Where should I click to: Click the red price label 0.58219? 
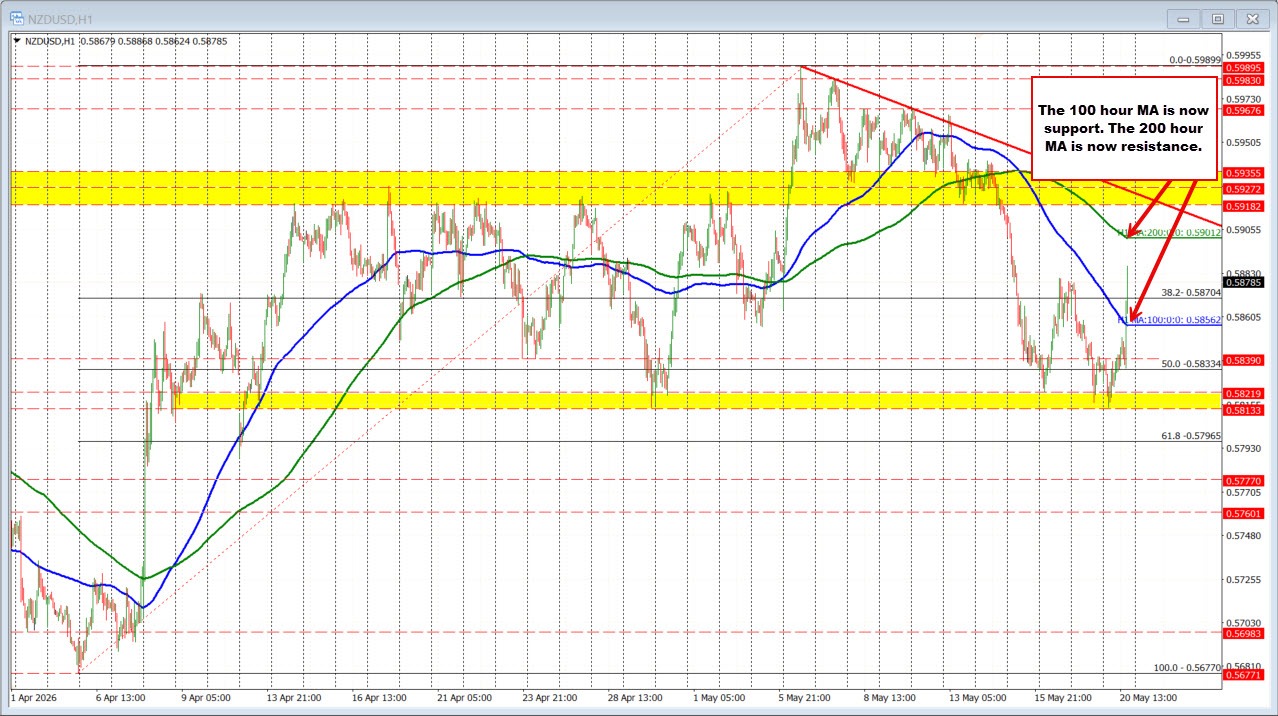click(x=1245, y=394)
